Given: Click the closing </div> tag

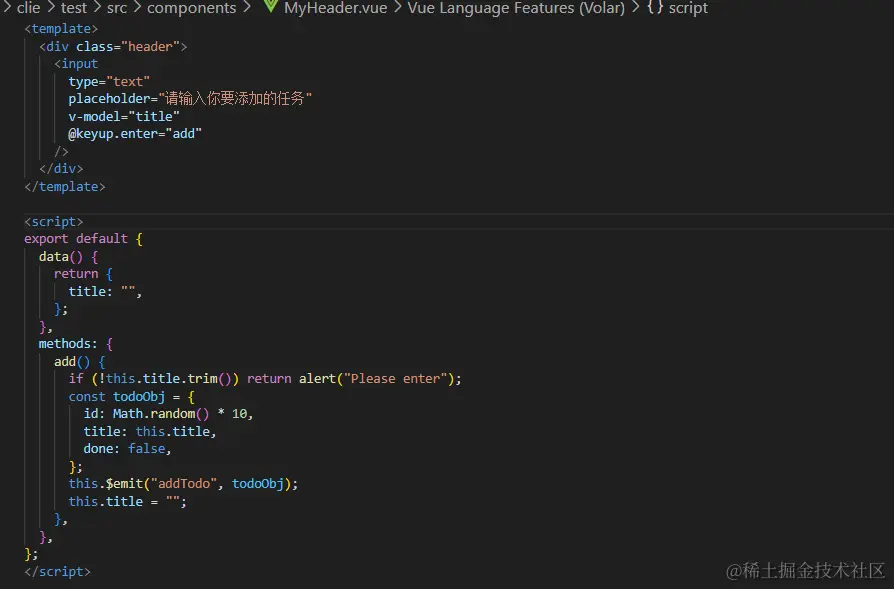Looking at the screenshot, I should tap(61, 169).
